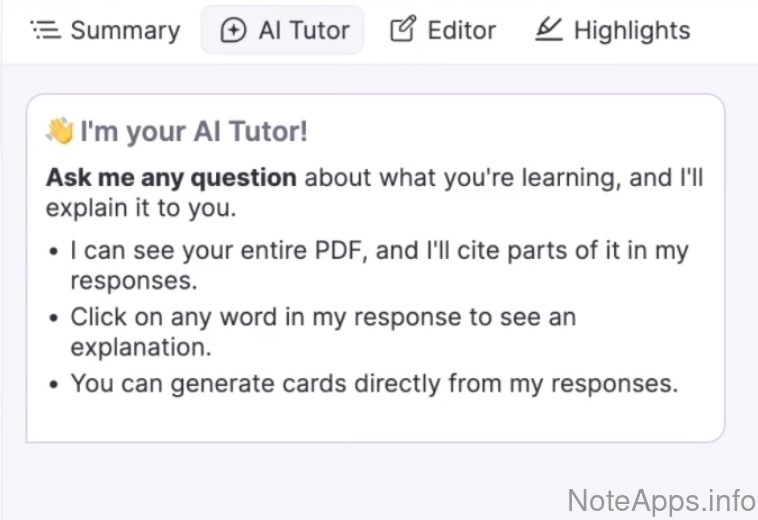The height and width of the screenshot is (520, 758).
Task: Select the Editor tab label
Action: (461, 30)
